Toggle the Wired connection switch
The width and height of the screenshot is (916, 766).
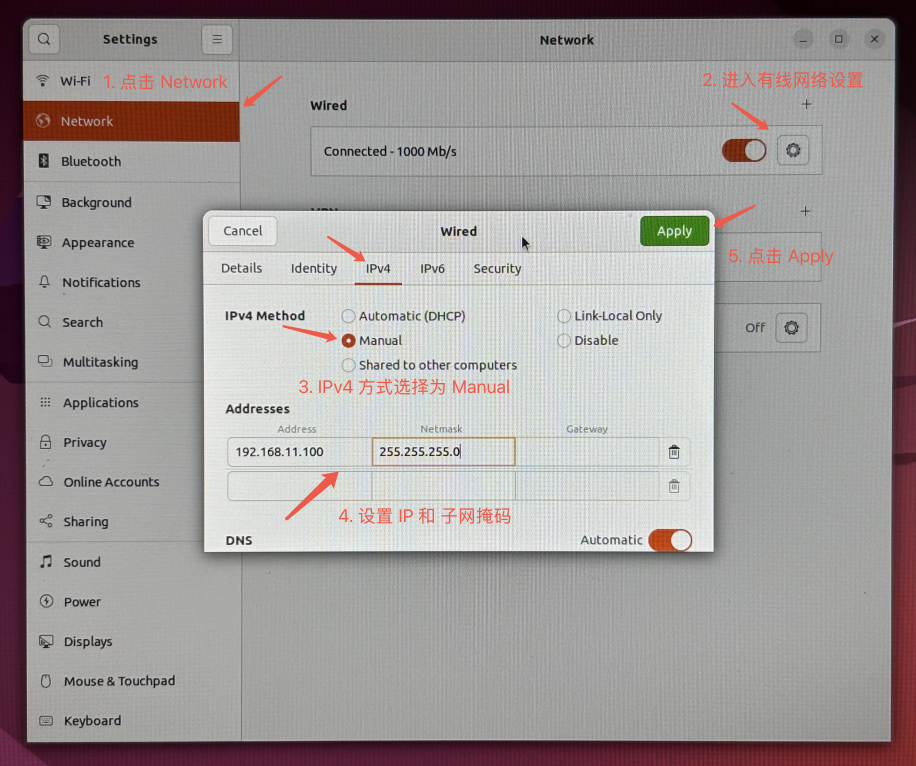pos(744,151)
